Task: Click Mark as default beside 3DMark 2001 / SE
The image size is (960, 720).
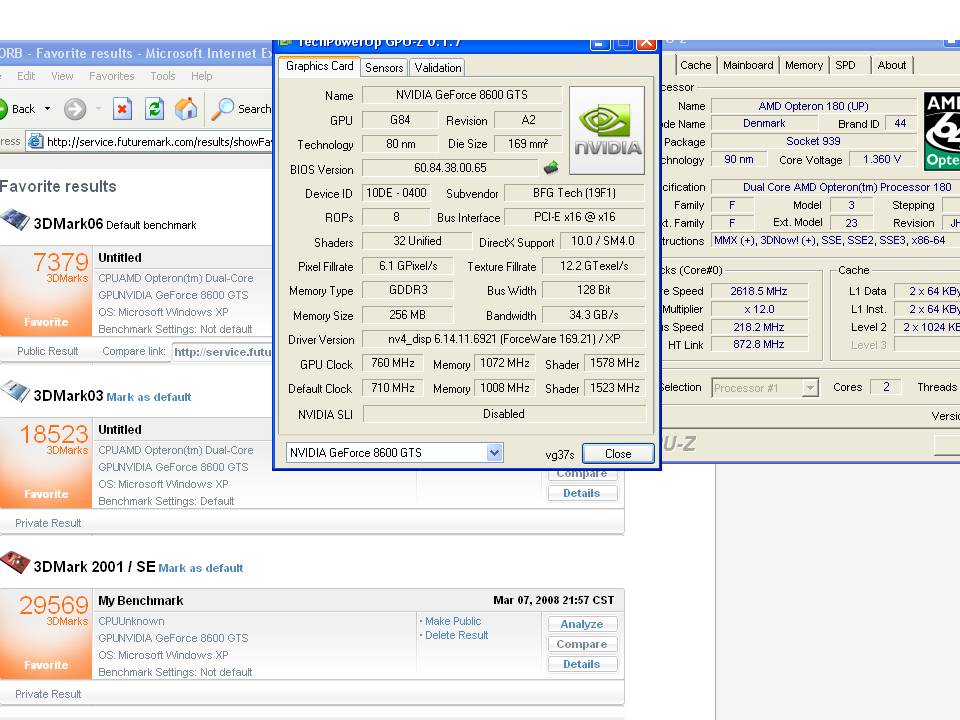Action: point(201,568)
